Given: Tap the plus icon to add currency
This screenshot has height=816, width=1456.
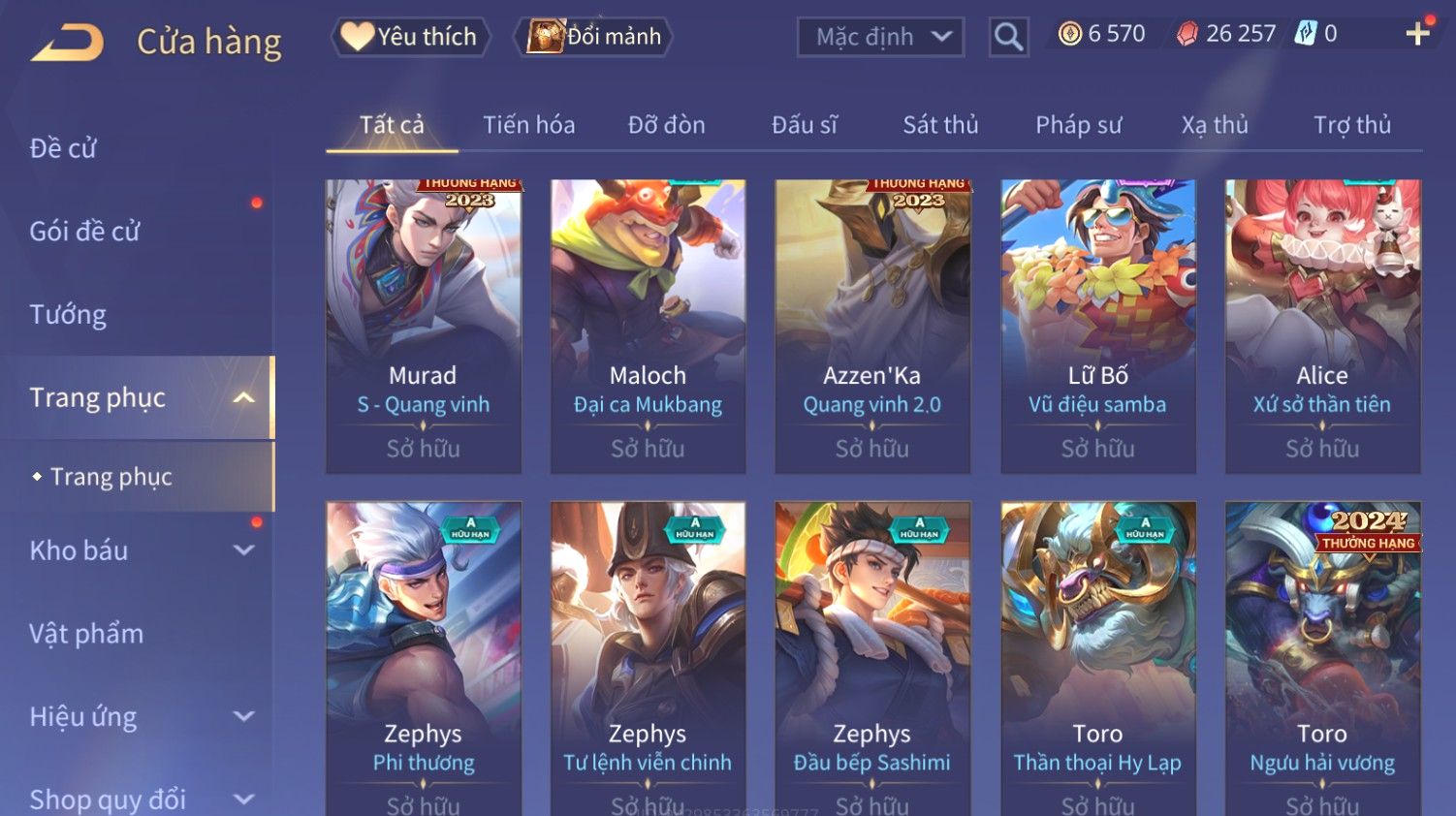Looking at the screenshot, I should (x=1417, y=34).
